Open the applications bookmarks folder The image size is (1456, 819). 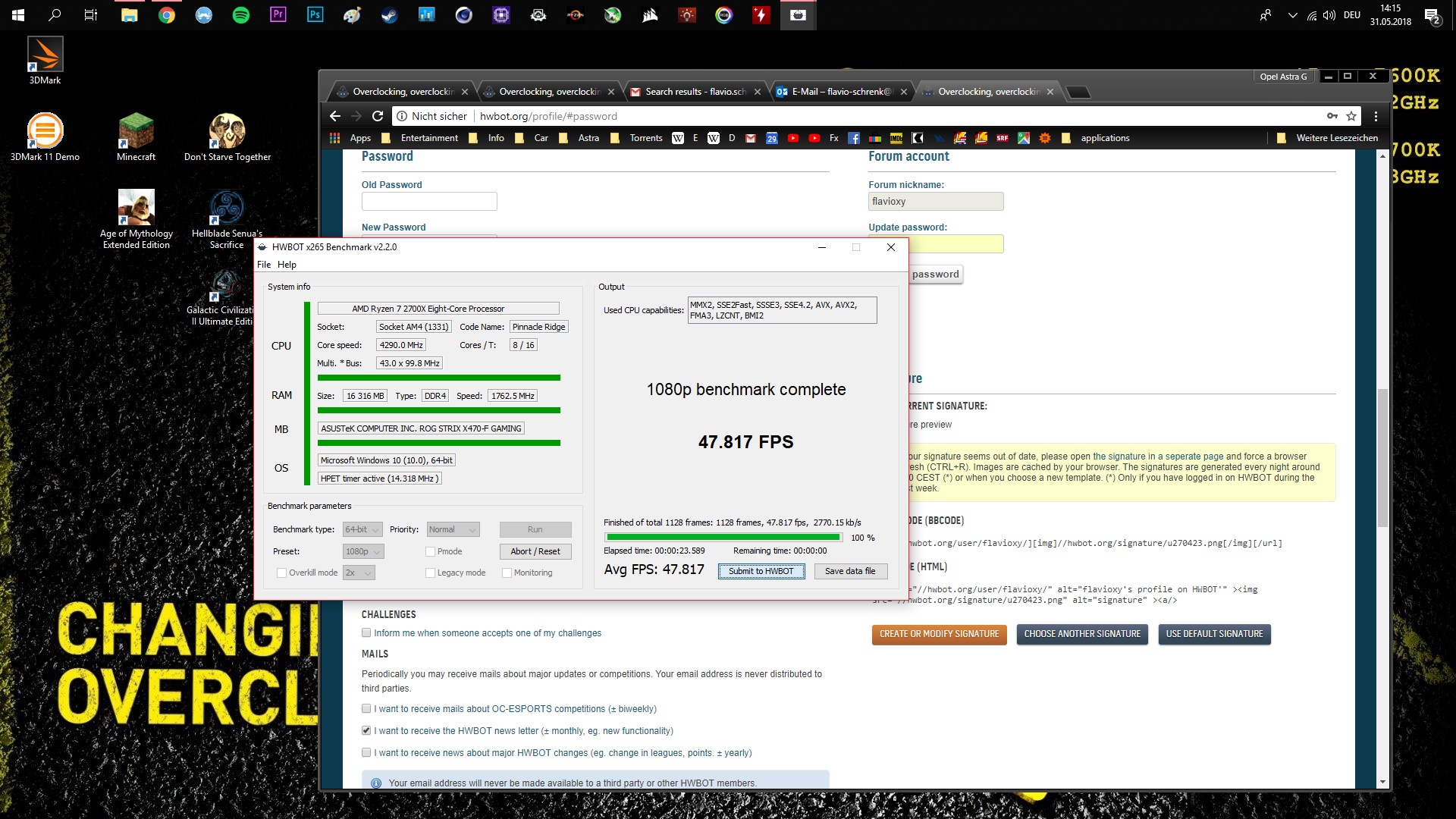(1095, 138)
